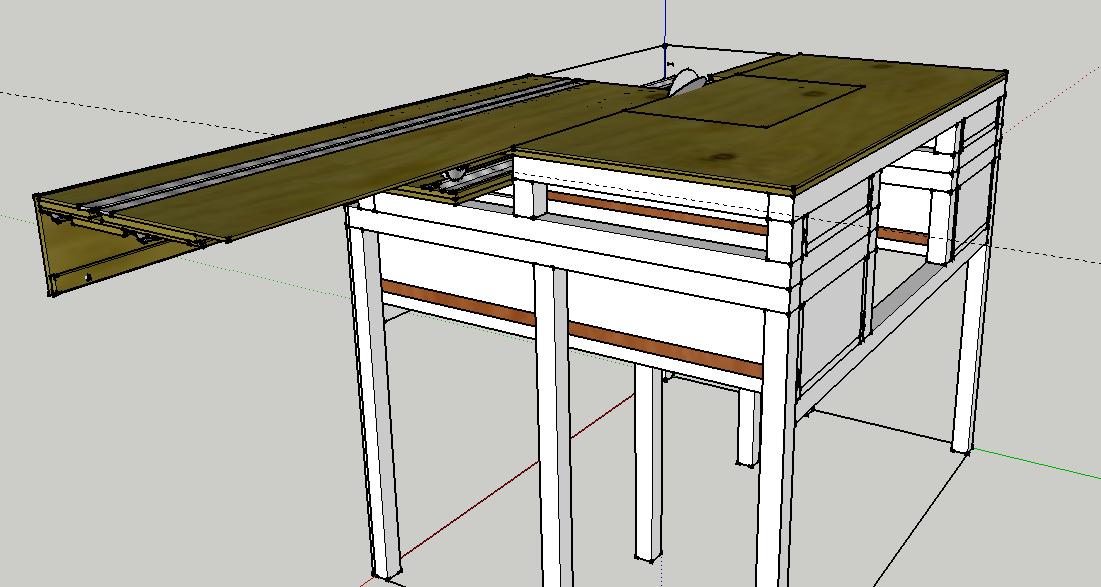Click the rectangular insert outline on tabletop
The image size is (1101, 587).
click(745, 105)
